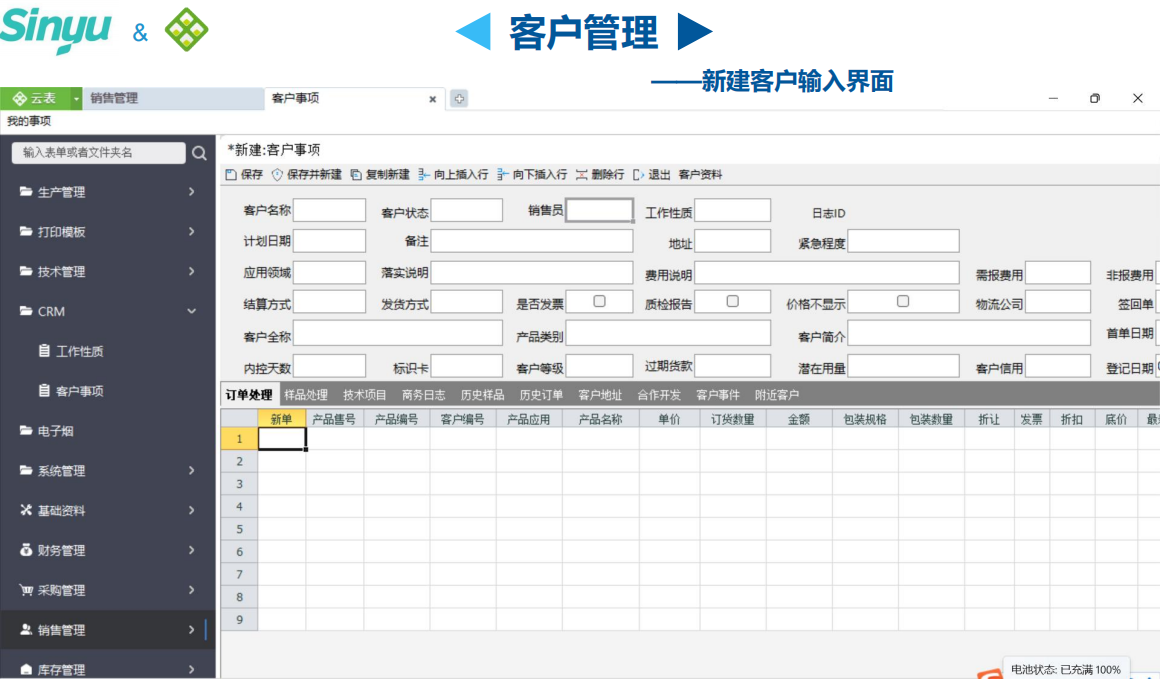
Task: Toggle the 价格不显示 checkbox
Action: pyautogui.click(x=903, y=302)
